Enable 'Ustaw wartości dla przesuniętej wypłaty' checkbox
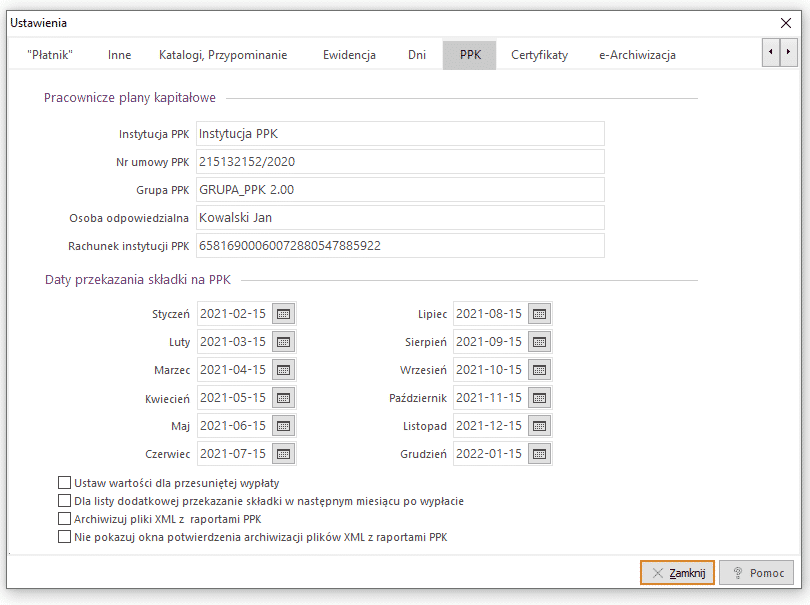Image resolution: width=810 pixels, height=605 pixels. [x=64, y=483]
